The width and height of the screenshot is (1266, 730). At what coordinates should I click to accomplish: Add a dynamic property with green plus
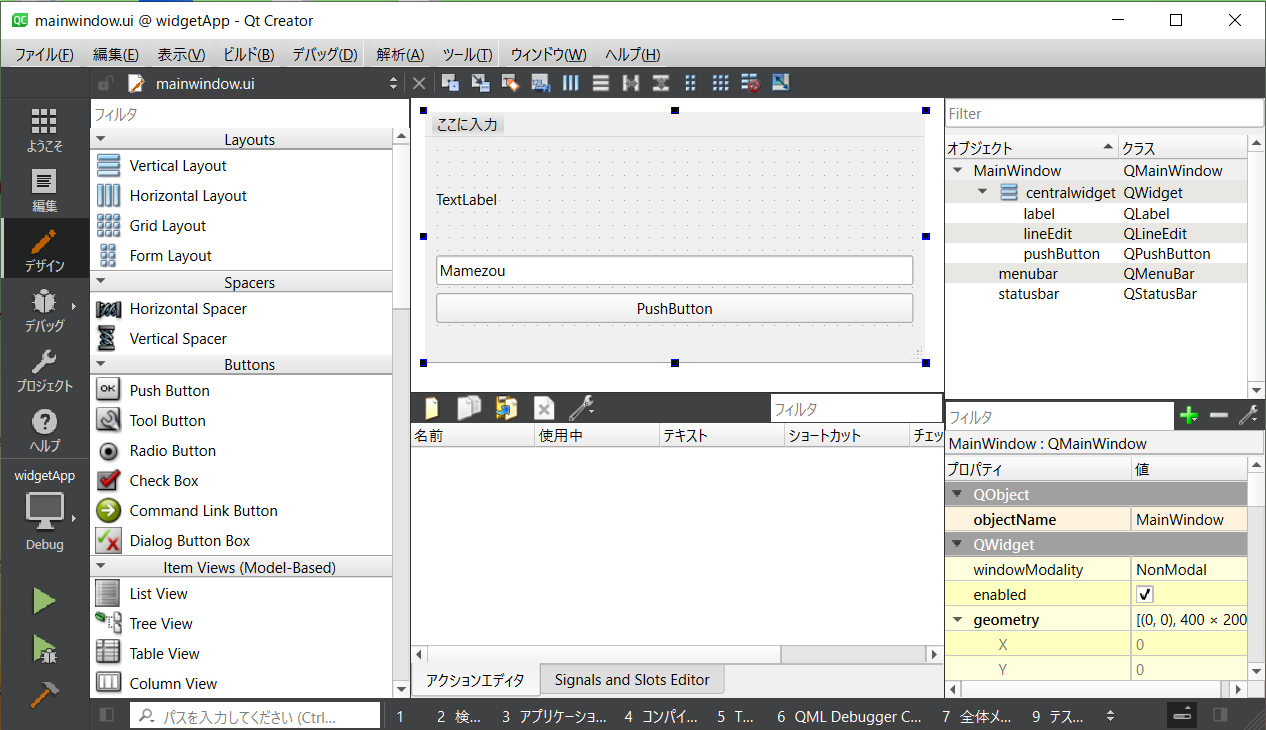pyautogui.click(x=1188, y=416)
